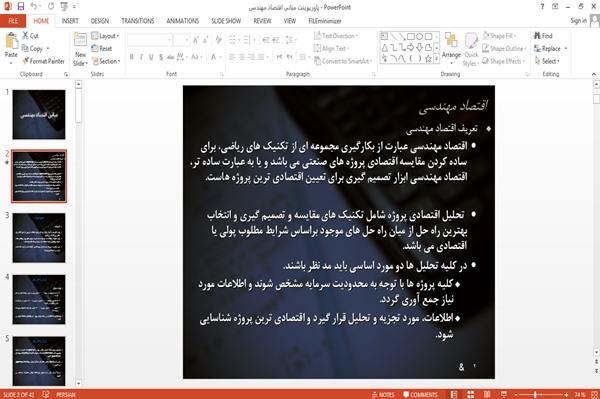Open the Shape Outline dropdown
Image resolution: width=600 pixels, height=399 pixels.
pos(505,49)
